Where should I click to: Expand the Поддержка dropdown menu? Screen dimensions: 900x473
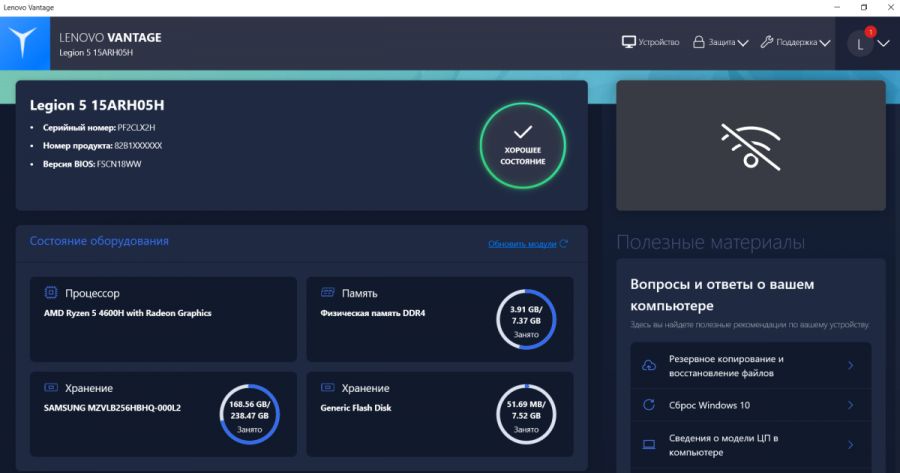pyautogui.click(x=795, y=42)
